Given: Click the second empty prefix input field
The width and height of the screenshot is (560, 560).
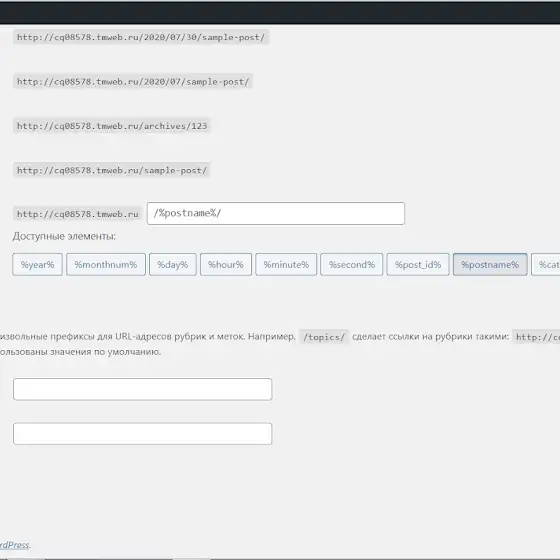Looking at the screenshot, I should pos(142,433).
